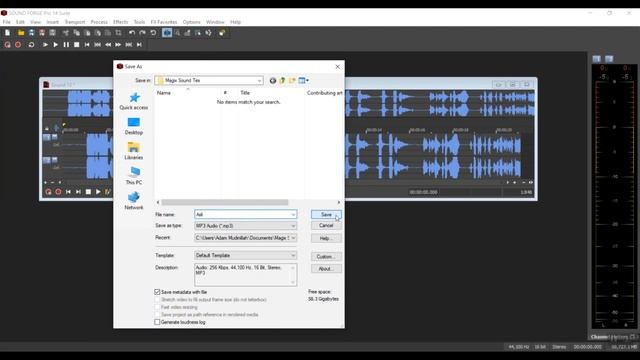Open This PC in the places bar
The height and width of the screenshot is (360, 640).
click(x=134, y=176)
